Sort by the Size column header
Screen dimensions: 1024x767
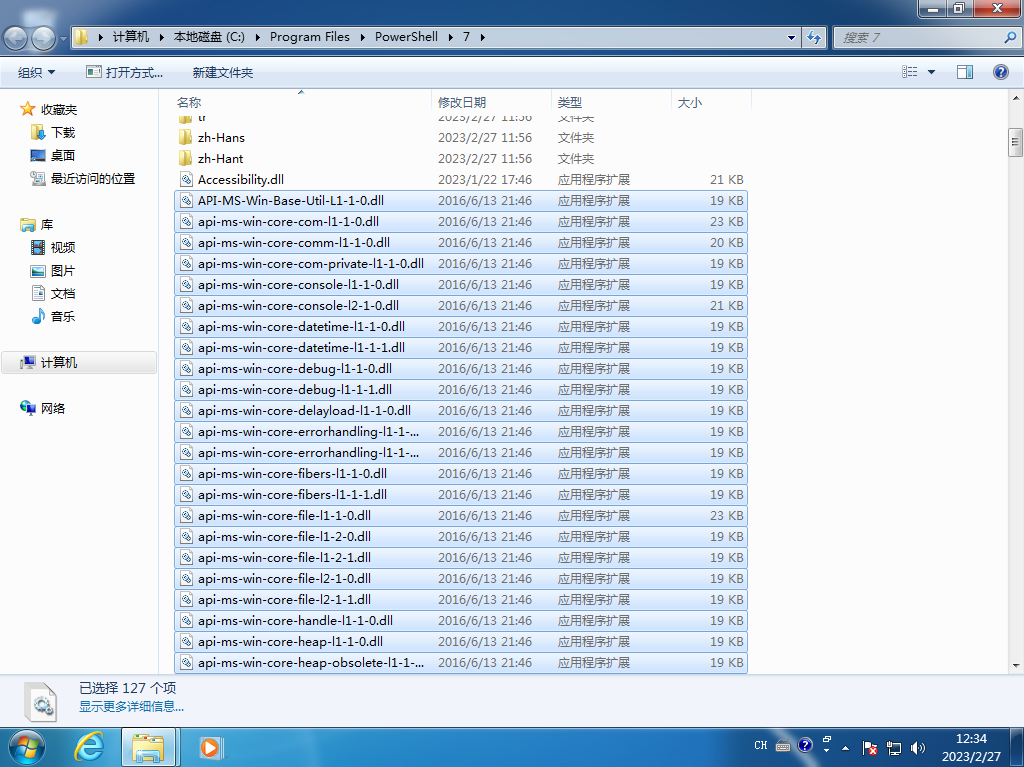click(712, 102)
